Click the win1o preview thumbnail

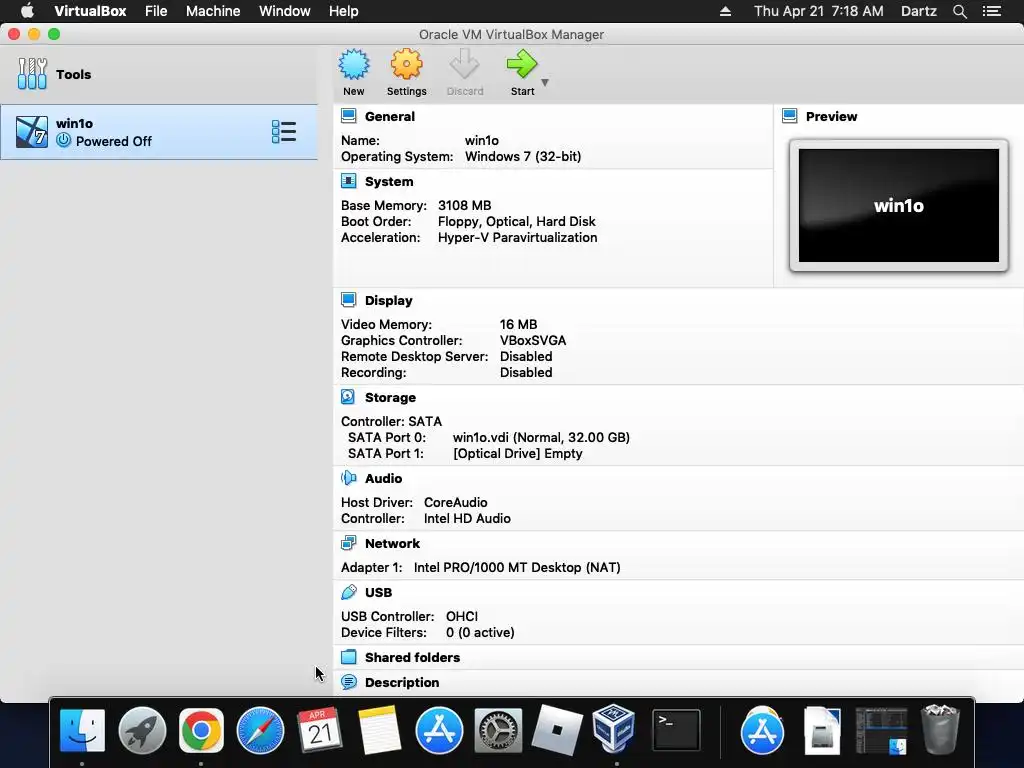[x=899, y=205]
